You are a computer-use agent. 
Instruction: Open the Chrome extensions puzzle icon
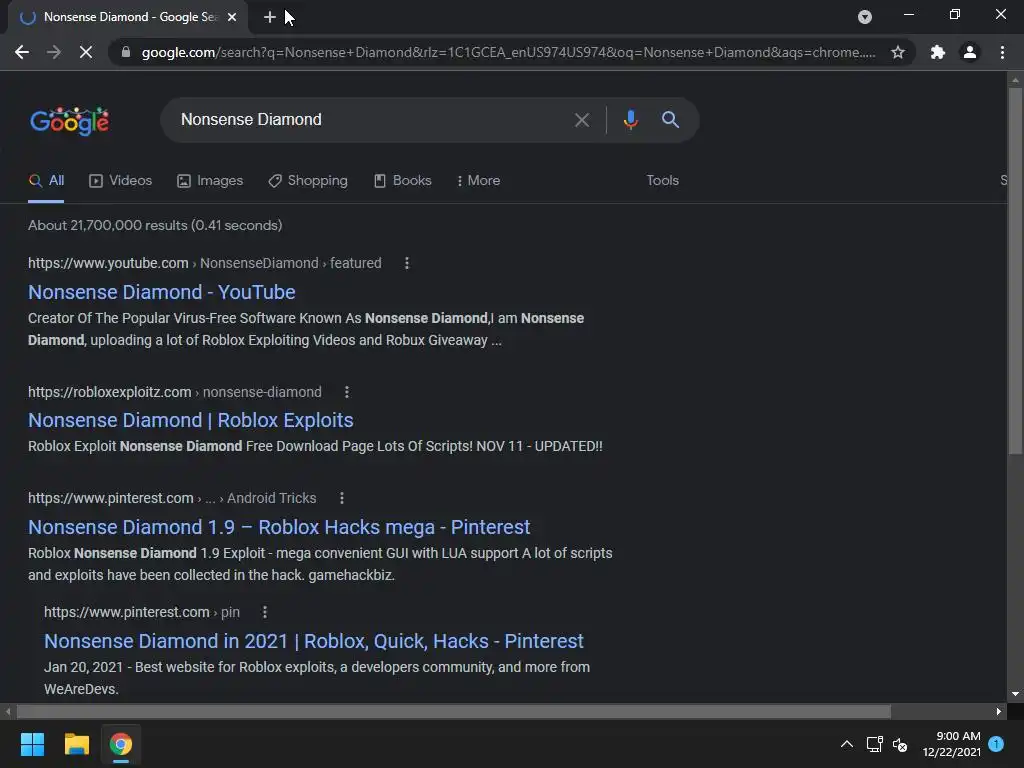938,52
